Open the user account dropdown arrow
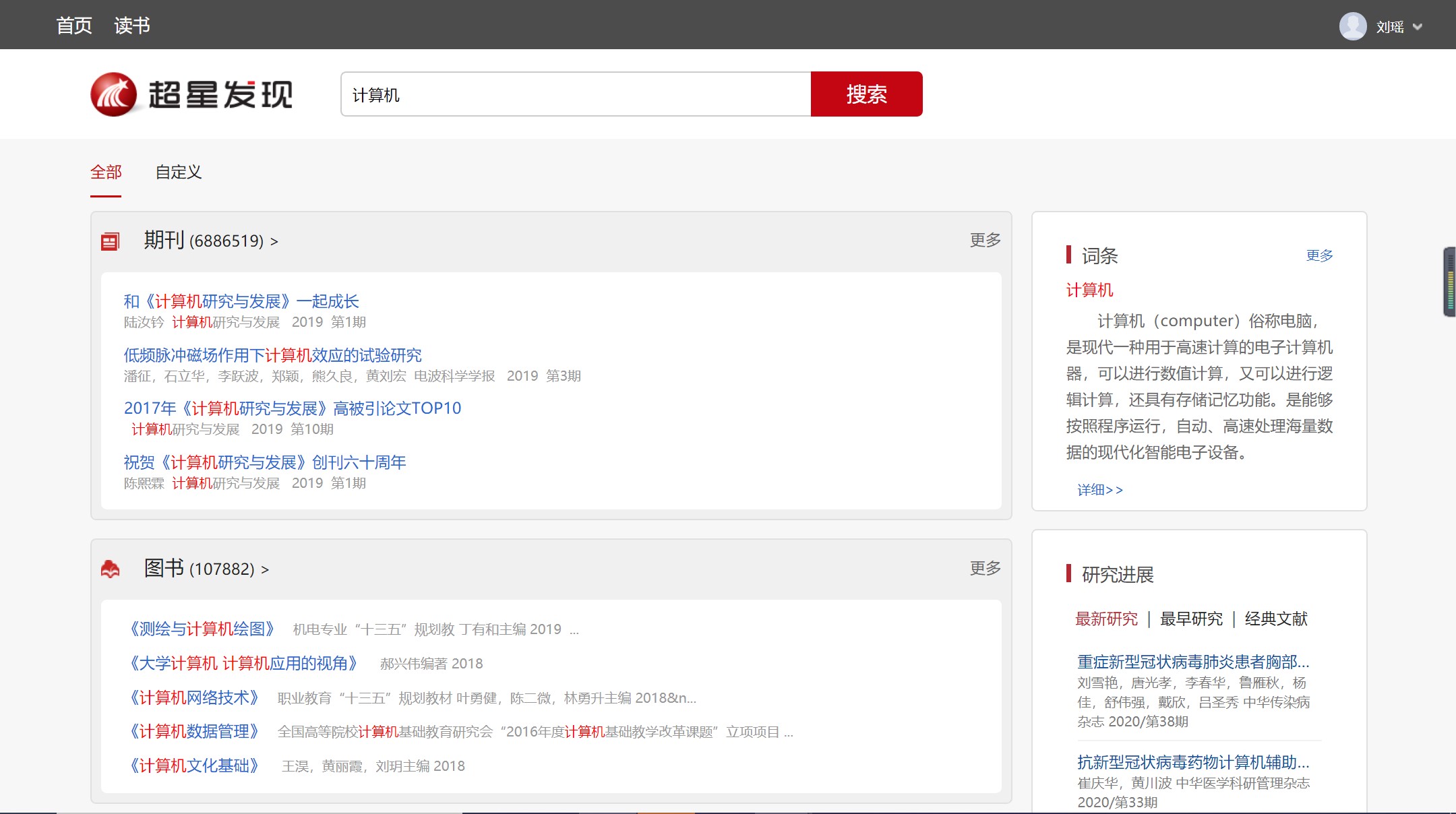1456x814 pixels. click(x=1418, y=27)
